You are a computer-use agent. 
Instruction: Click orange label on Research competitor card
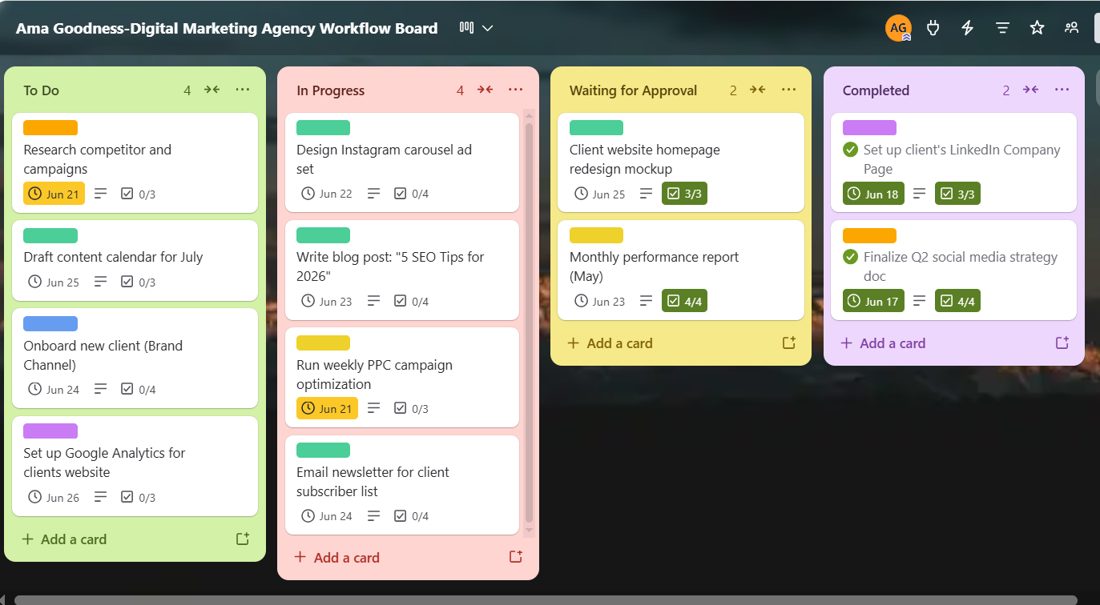pyautogui.click(x=51, y=128)
